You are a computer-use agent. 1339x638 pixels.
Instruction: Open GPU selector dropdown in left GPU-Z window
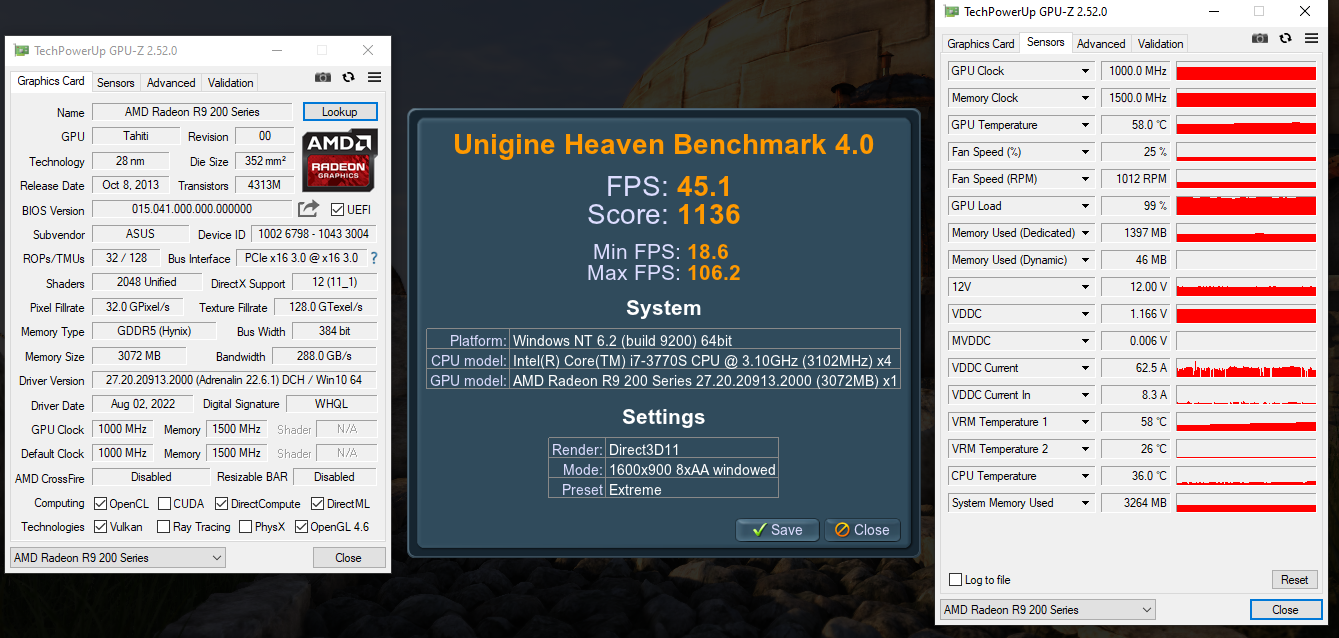point(118,557)
